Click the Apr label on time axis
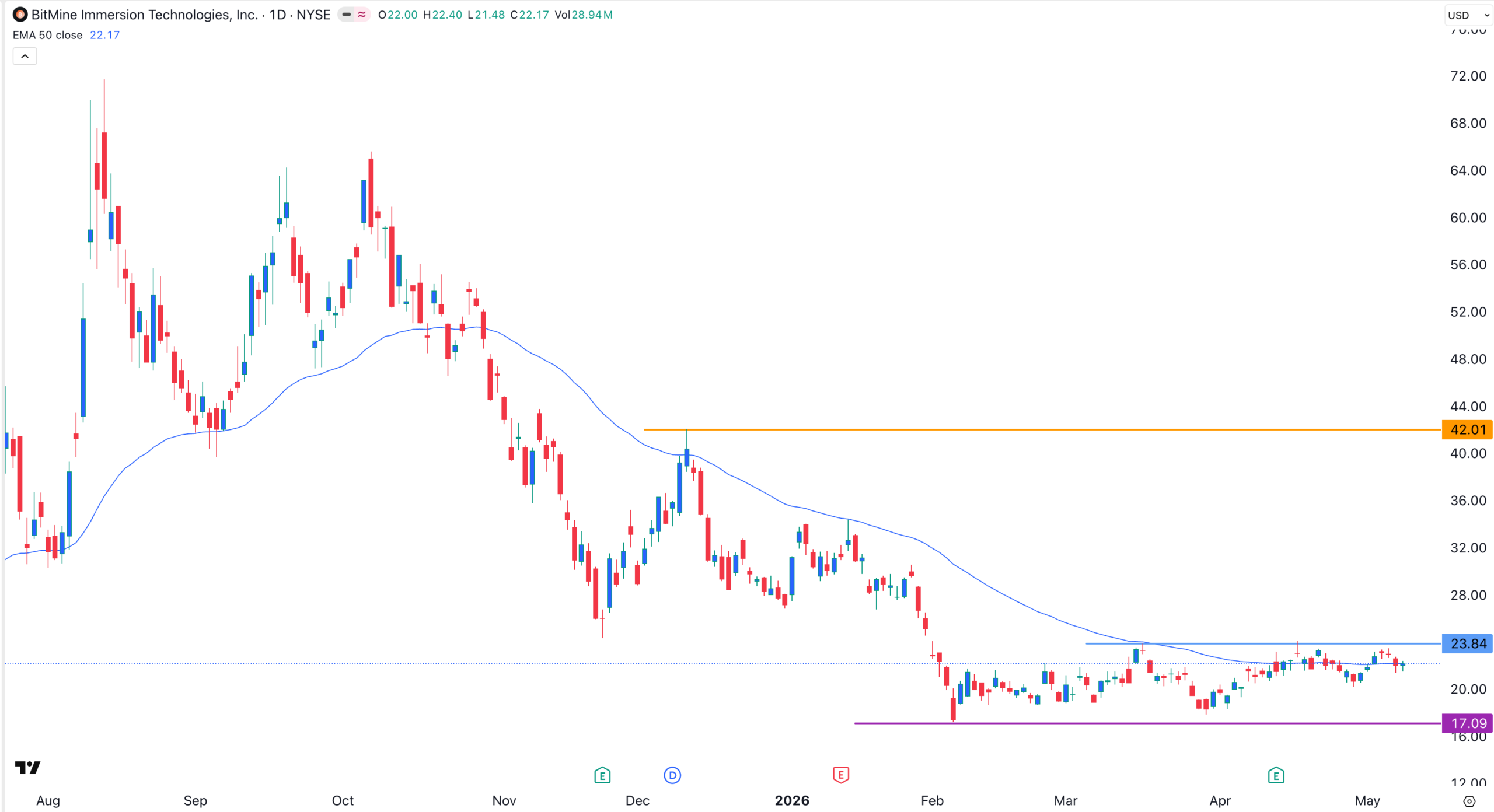 click(1220, 800)
